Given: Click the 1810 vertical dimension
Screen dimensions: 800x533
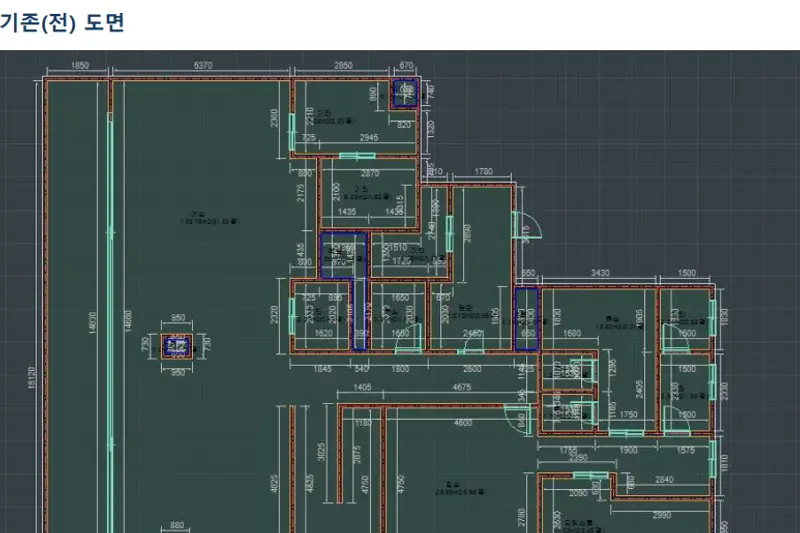Looking at the screenshot, I should point(724,463).
